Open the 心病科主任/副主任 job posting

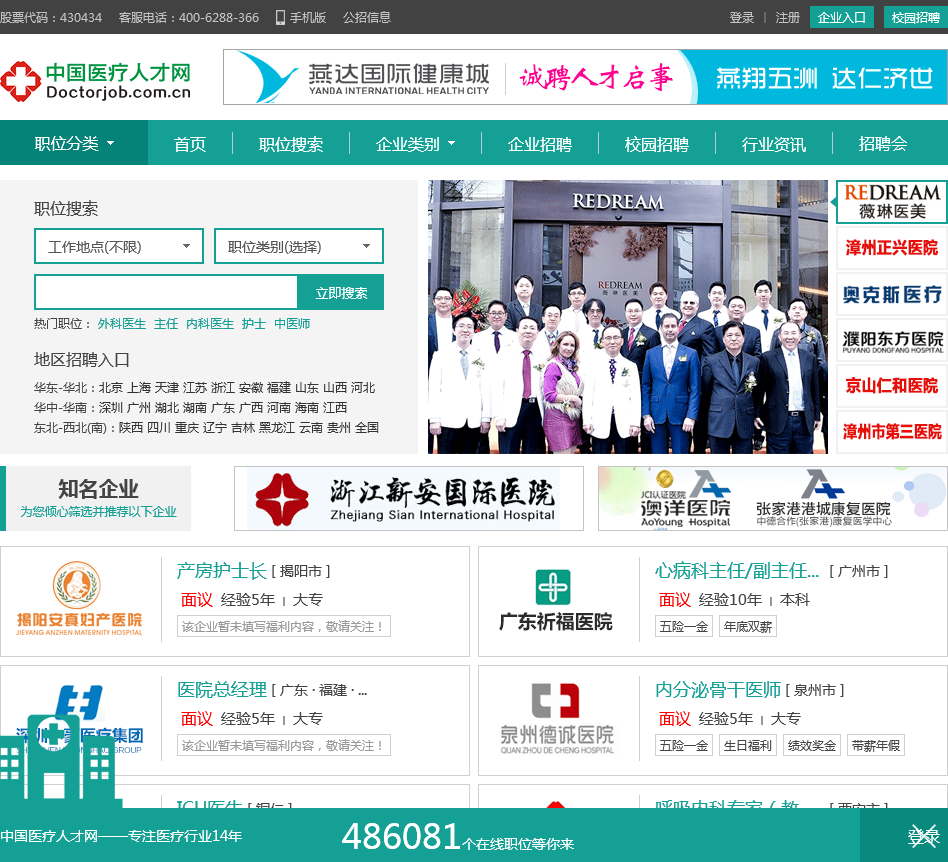[737, 571]
